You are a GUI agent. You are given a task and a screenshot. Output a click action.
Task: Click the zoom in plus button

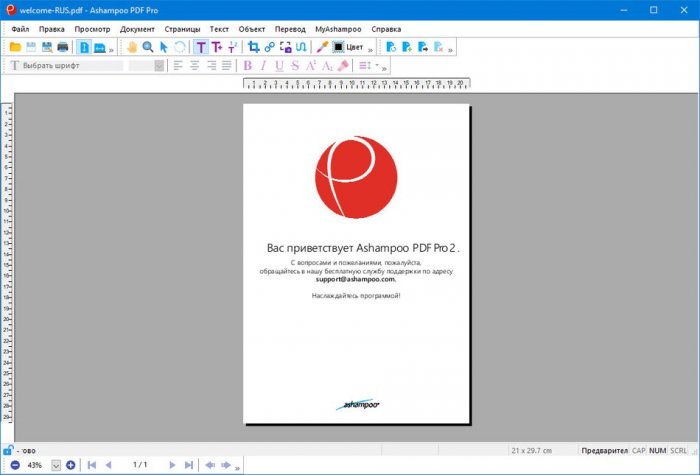(x=70, y=465)
